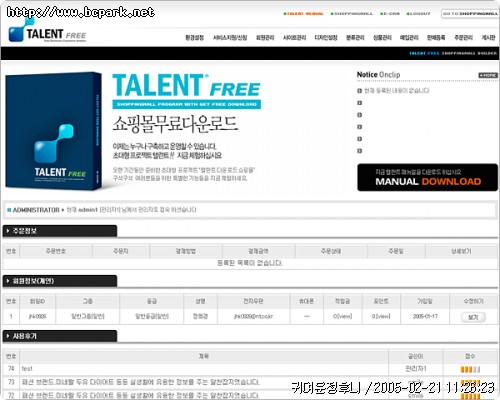Open the 매입관리 menu
Viewport: 500px width, 400px height.
[x=409, y=38]
